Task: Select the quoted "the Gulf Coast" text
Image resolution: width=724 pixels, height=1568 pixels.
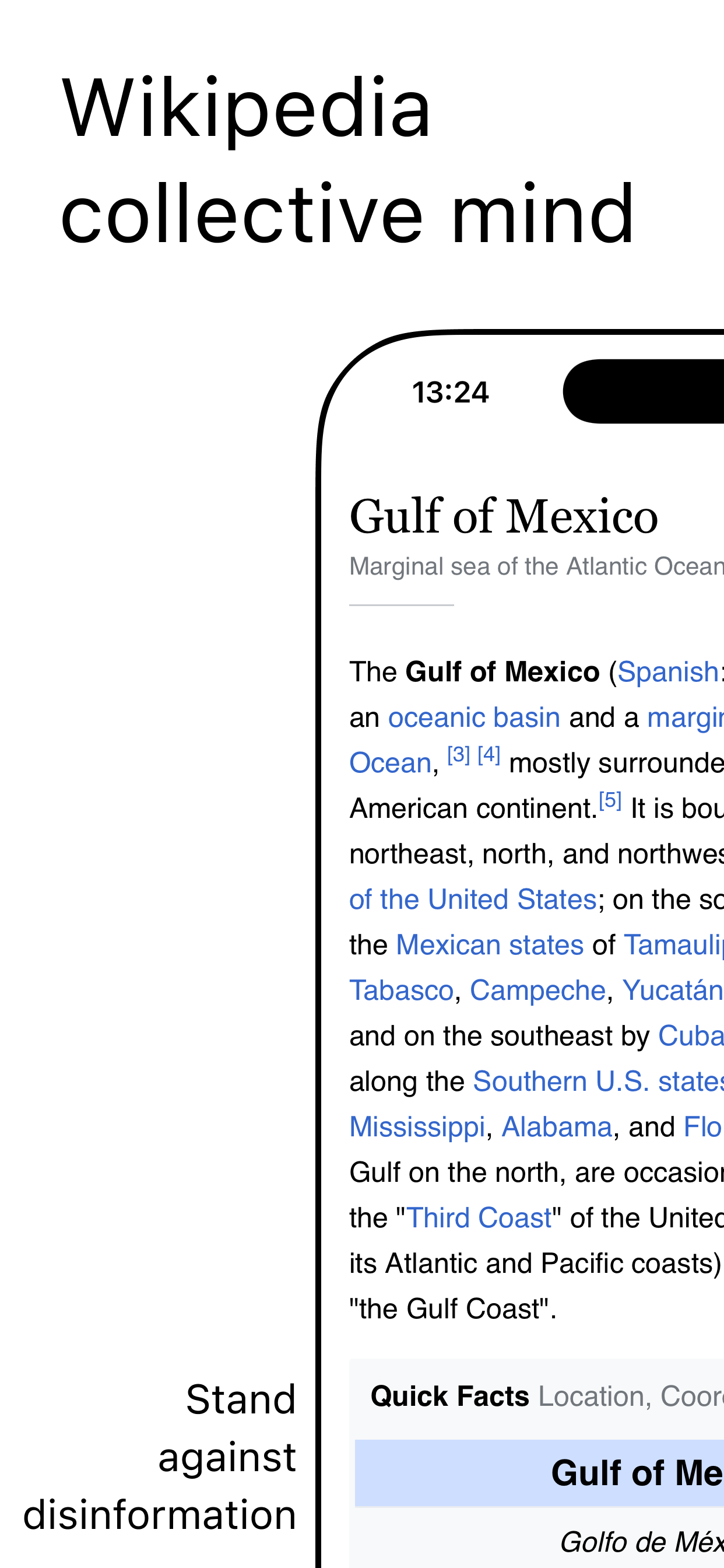Action: point(453,1310)
